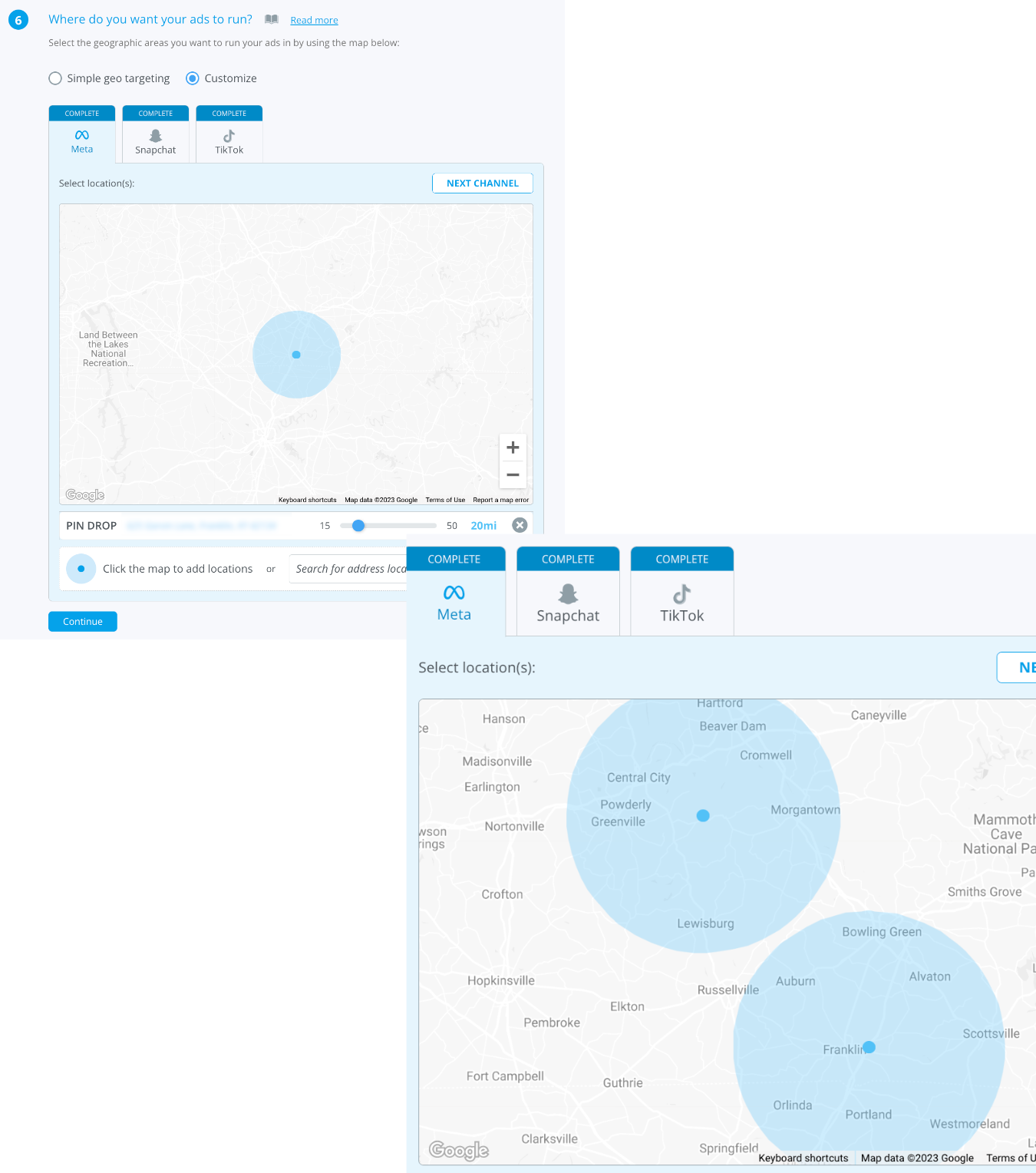The image size is (1036, 1173).
Task: Click Report a map error link
Action: pyautogui.click(x=500, y=500)
